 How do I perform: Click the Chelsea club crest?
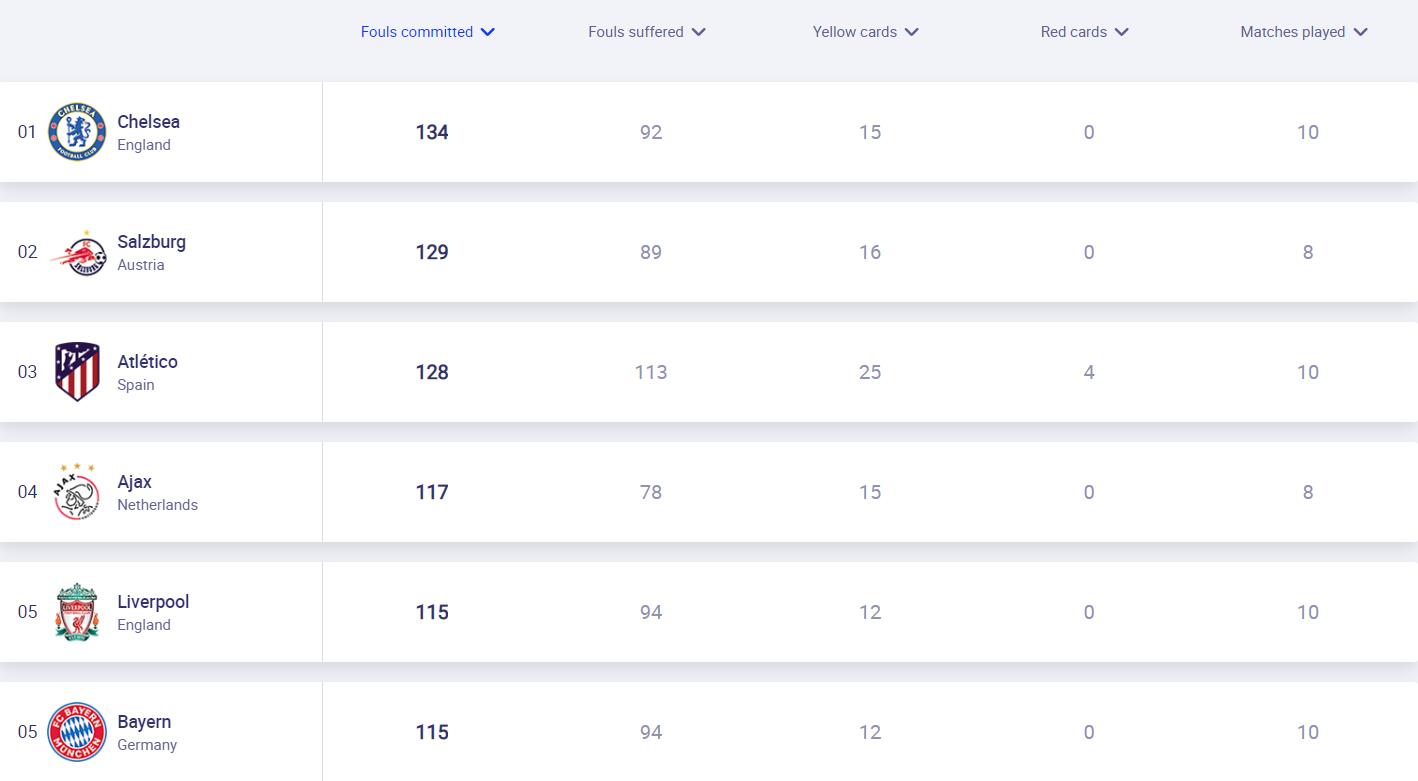coord(77,132)
